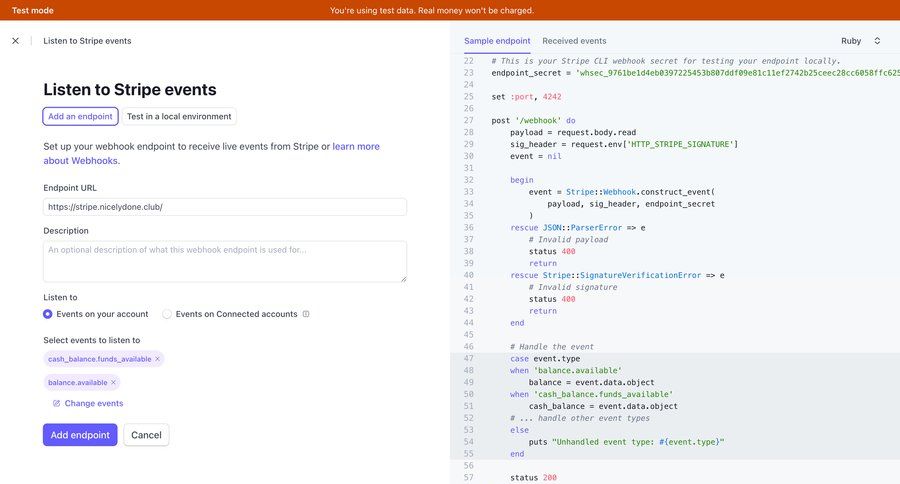Remove balance.available event tag
This screenshot has height=484, width=900.
point(113,382)
